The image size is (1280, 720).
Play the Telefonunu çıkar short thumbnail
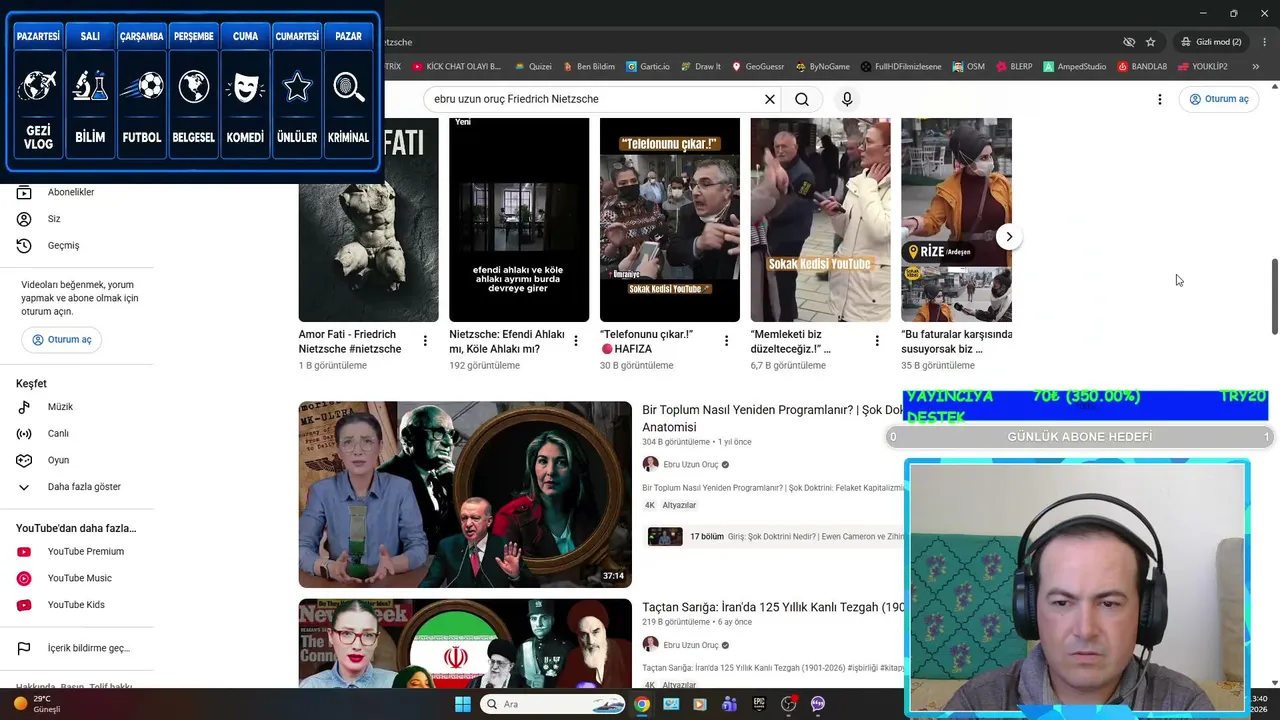pos(670,220)
